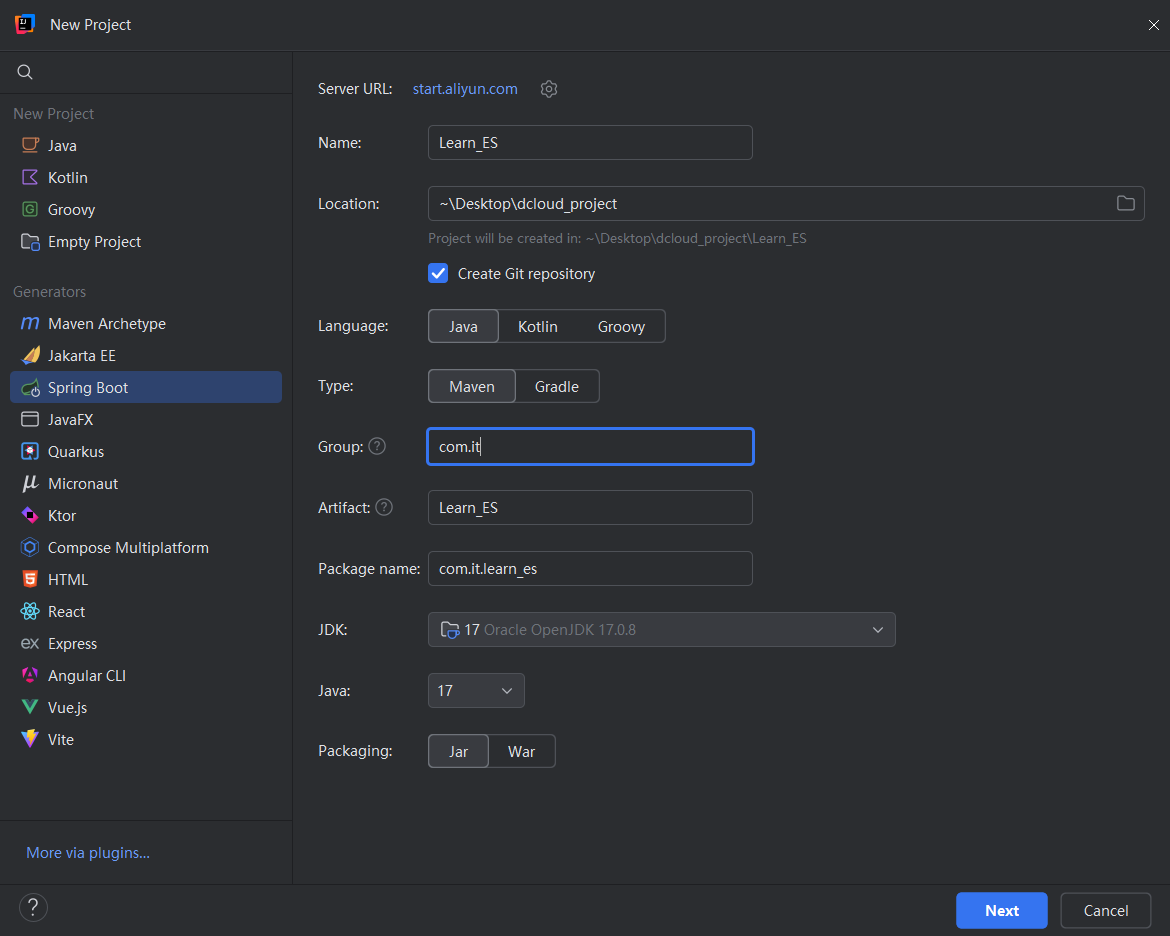Screen dimensions: 1170x936
Task: Open More via plugins link
Action: pyautogui.click(x=88, y=852)
